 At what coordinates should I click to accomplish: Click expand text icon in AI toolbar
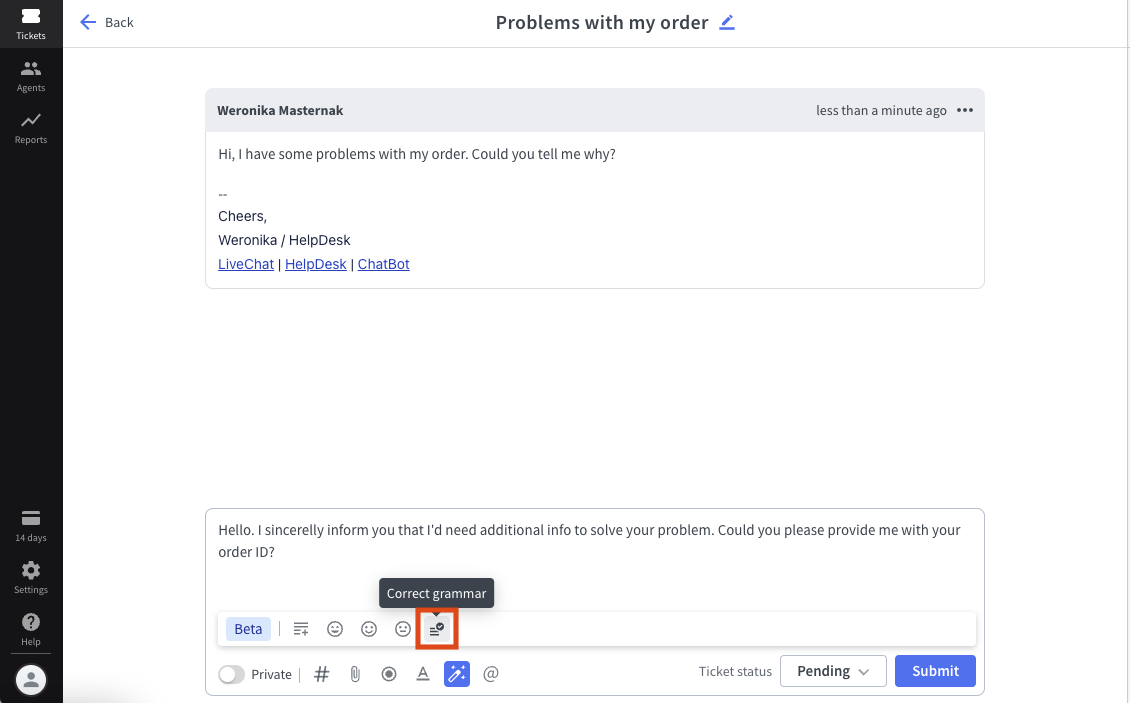point(301,629)
